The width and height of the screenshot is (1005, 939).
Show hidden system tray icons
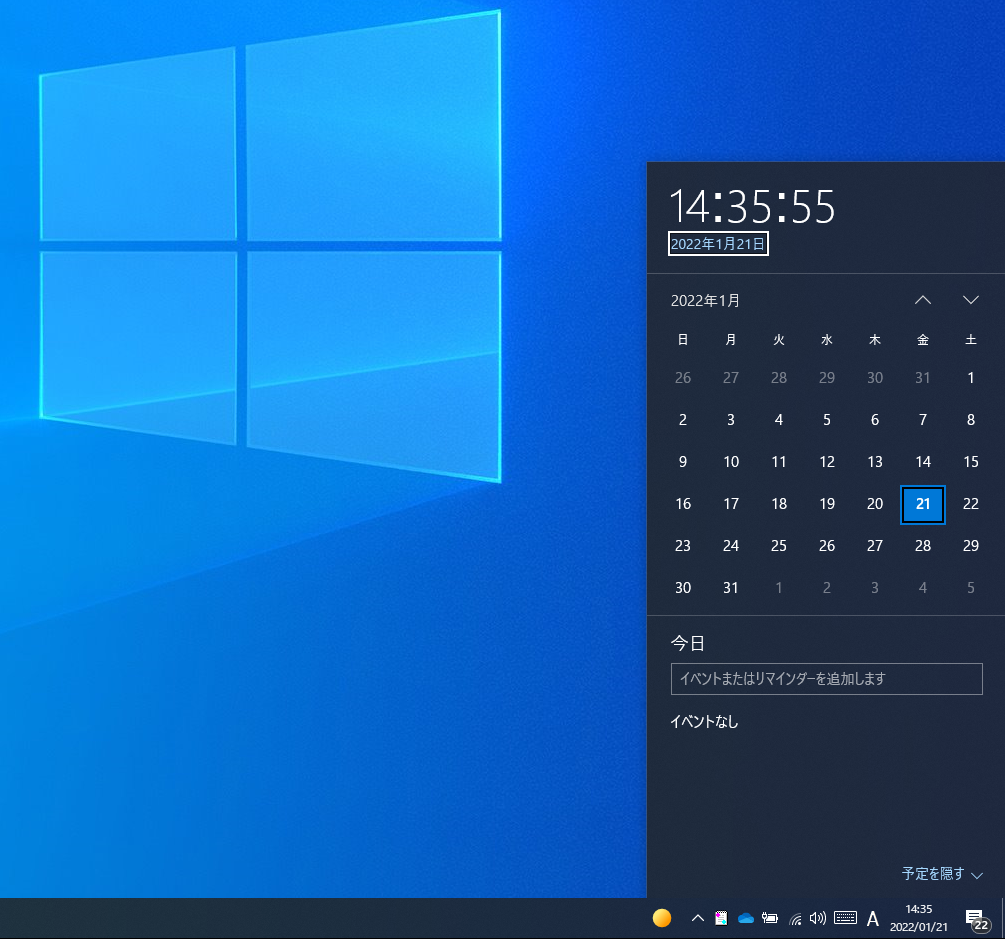(698, 918)
